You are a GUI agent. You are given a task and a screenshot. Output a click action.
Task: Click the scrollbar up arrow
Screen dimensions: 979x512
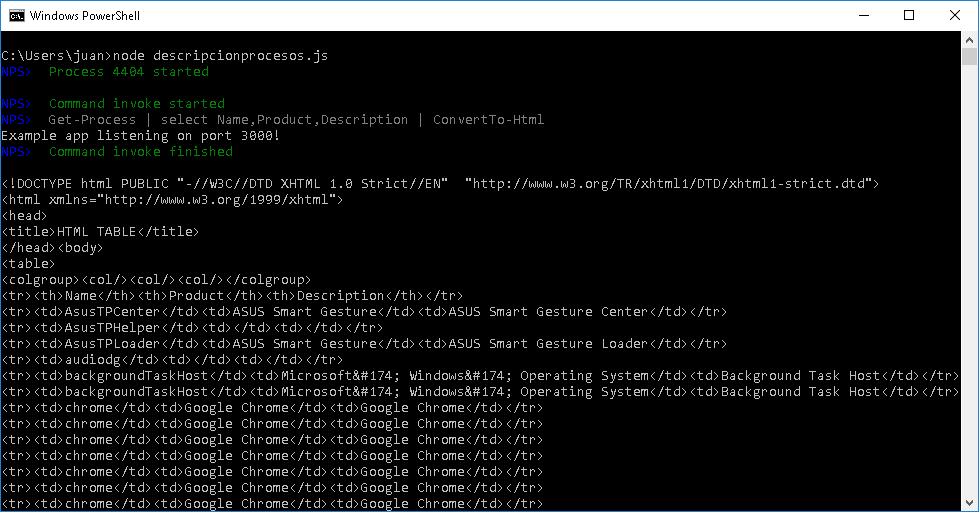click(x=969, y=40)
